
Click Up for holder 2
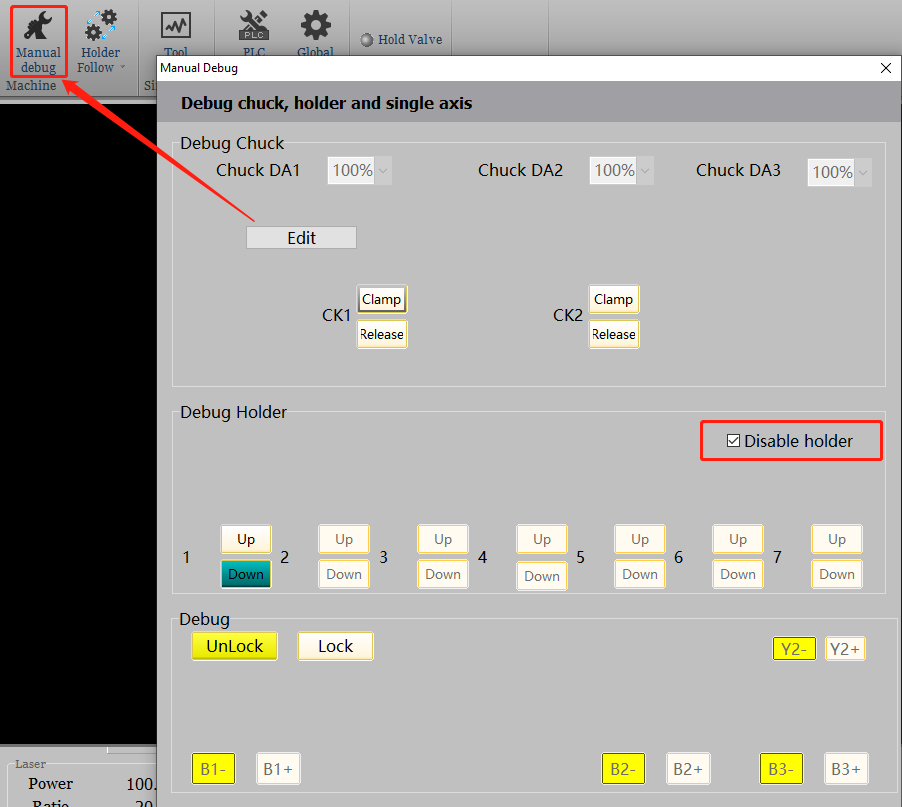coord(344,539)
